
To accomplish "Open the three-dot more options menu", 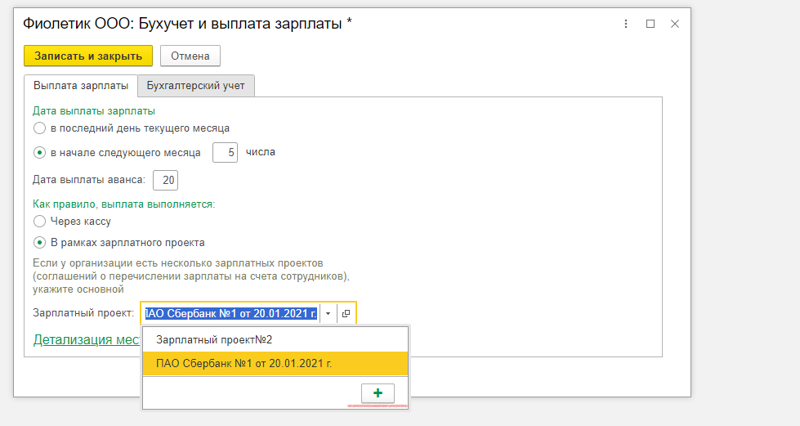I will tap(626, 24).
